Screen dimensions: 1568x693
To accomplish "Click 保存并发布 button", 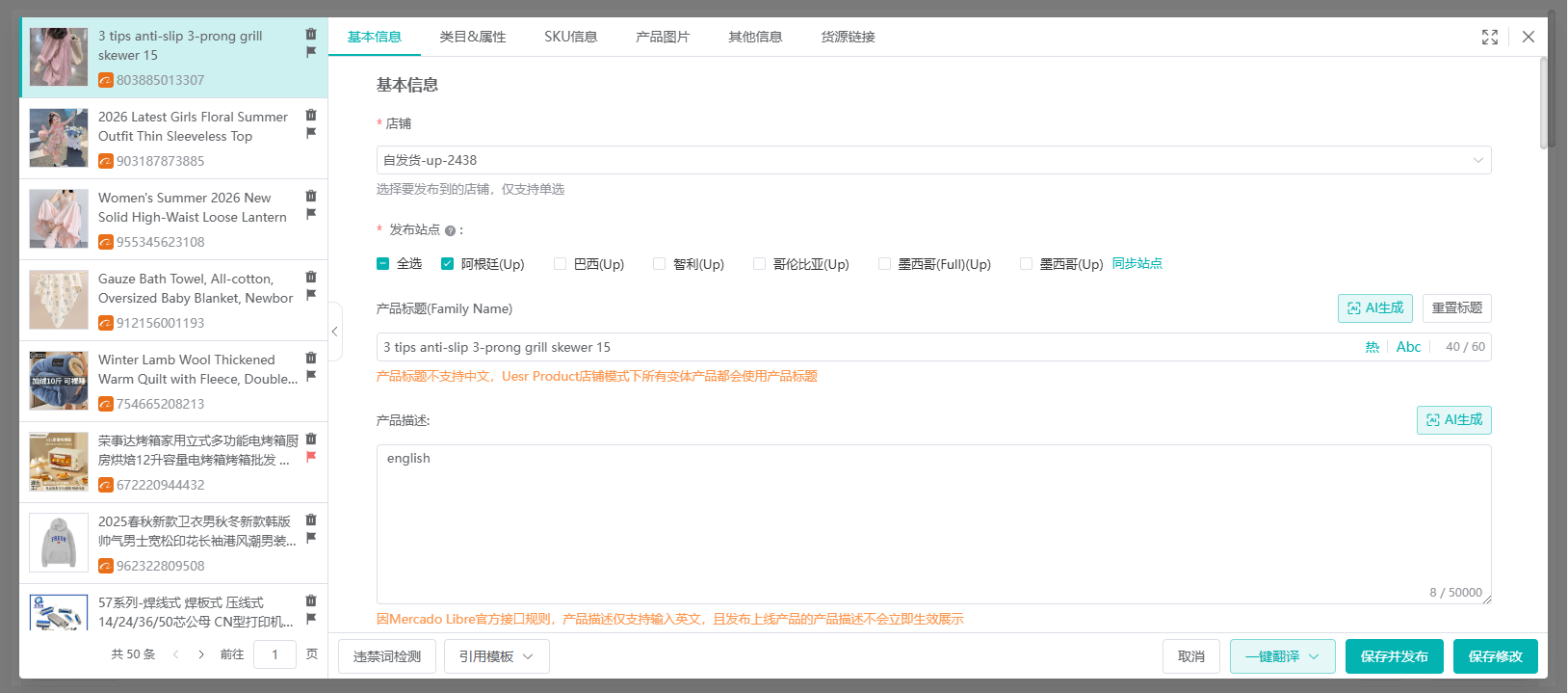I will [1395, 656].
